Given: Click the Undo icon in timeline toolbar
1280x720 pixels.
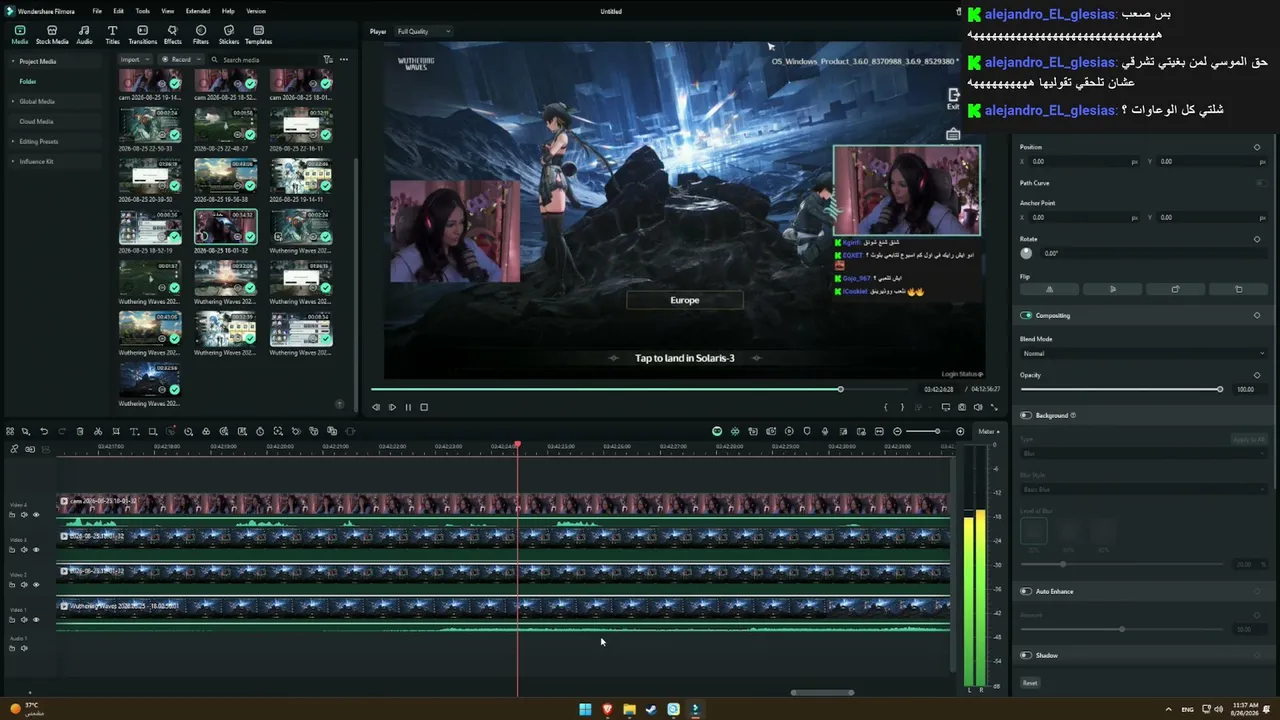Looking at the screenshot, I should click(44, 431).
